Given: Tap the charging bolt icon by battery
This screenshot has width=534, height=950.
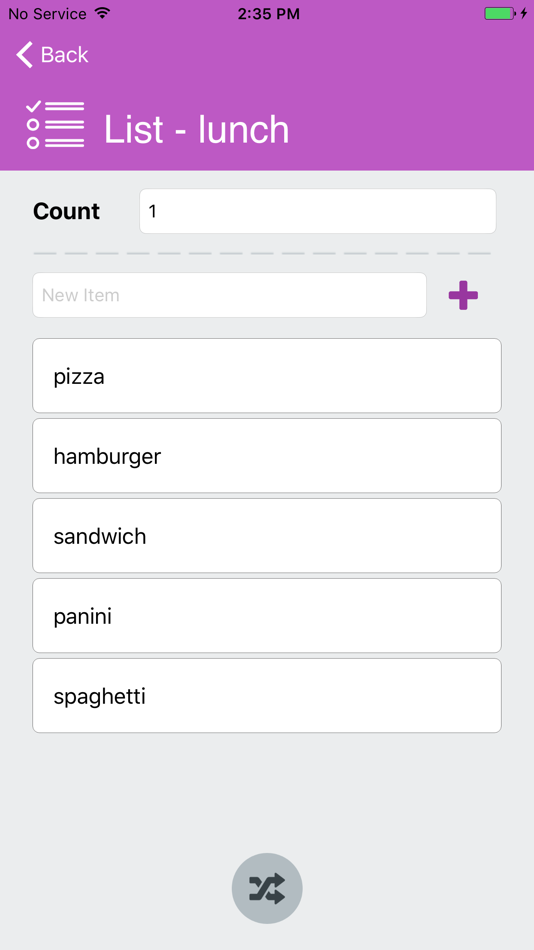Looking at the screenshot, I should [524, 13].
